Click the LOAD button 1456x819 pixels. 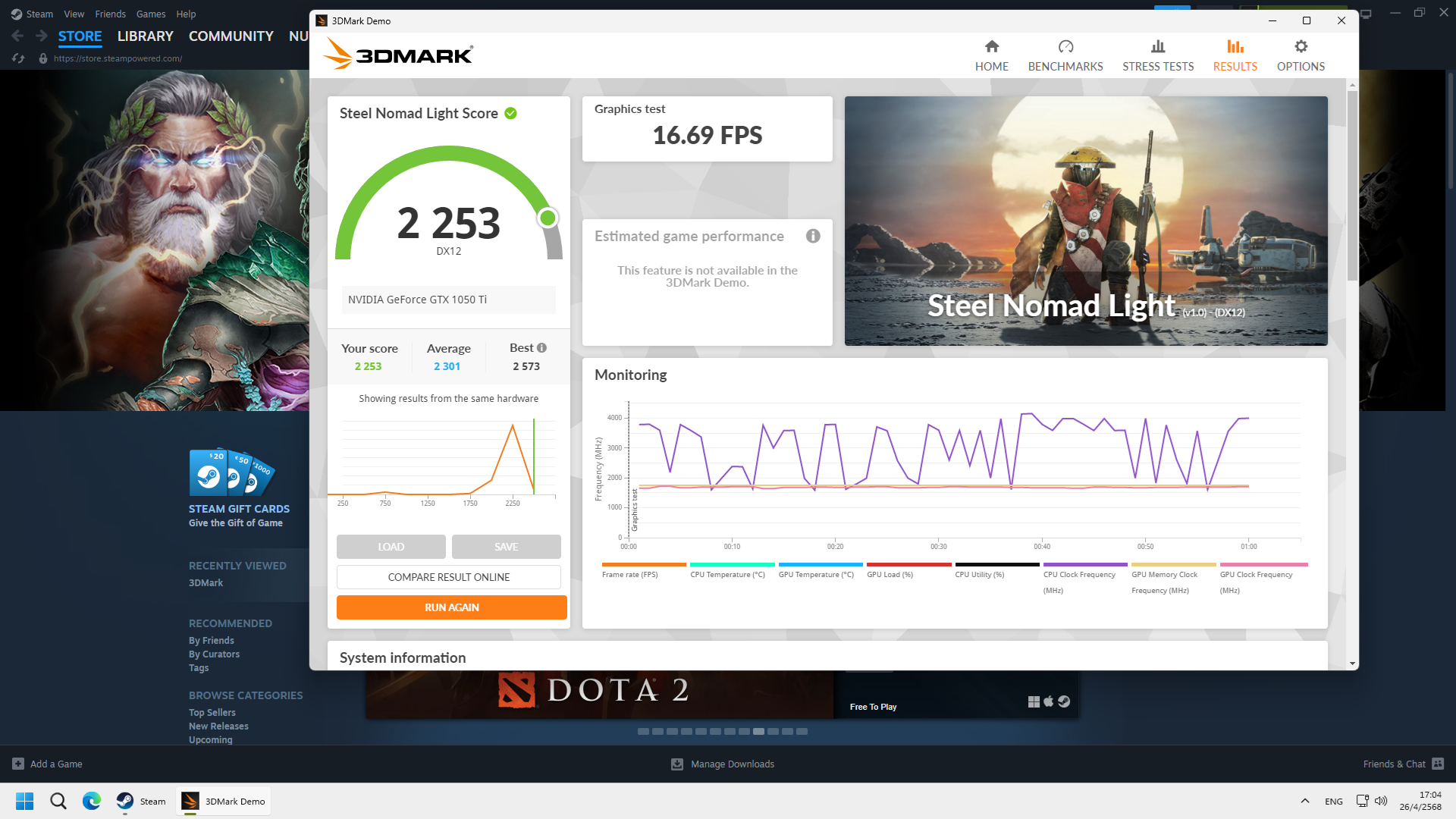coord(391,547)
